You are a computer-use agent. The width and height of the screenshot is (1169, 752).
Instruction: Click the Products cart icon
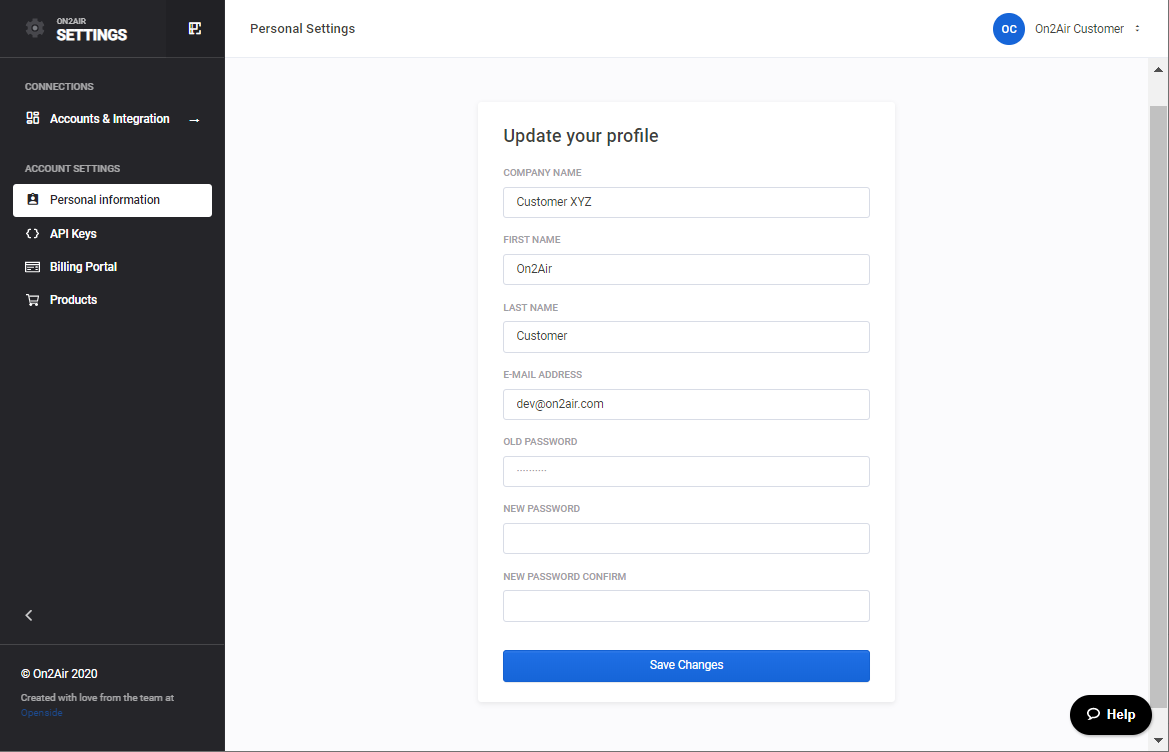(33, 300)
